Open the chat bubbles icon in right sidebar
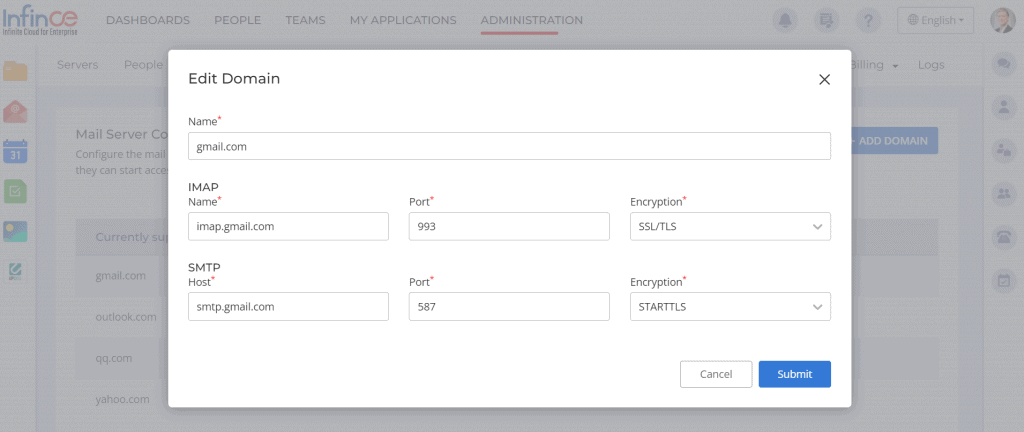 click(1003, 64)
